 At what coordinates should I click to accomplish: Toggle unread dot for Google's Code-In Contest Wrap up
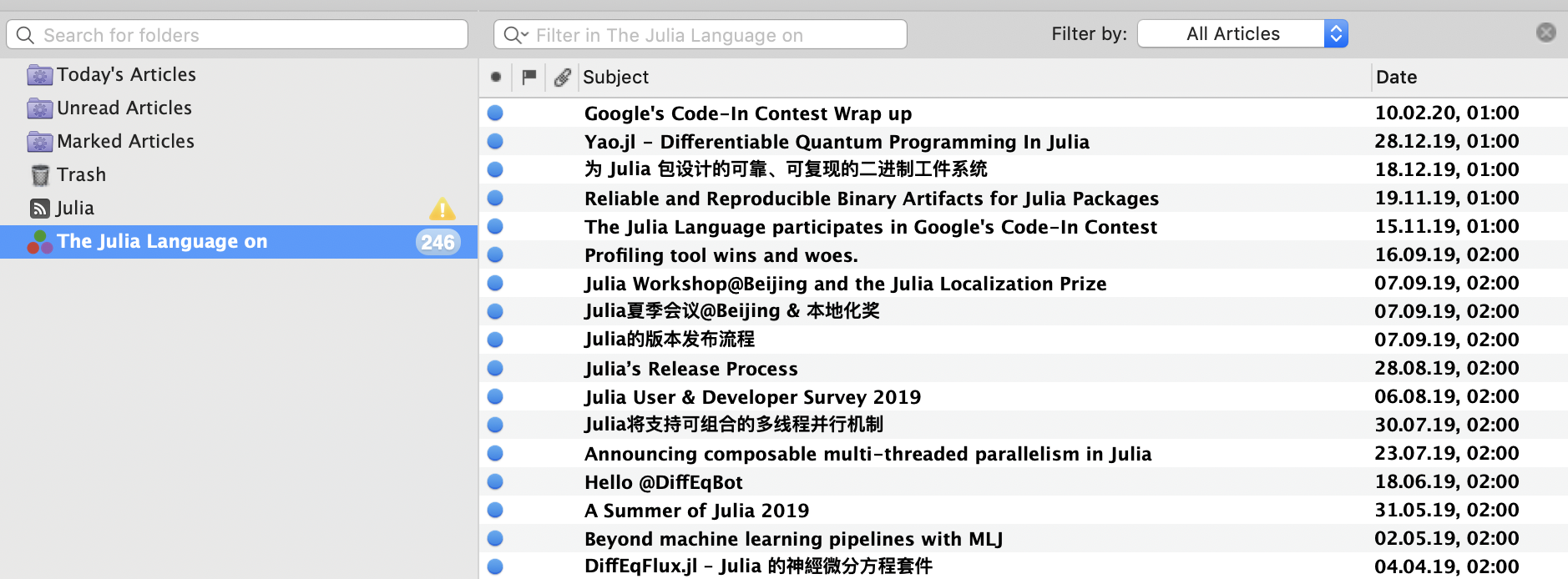pos(495,113)
